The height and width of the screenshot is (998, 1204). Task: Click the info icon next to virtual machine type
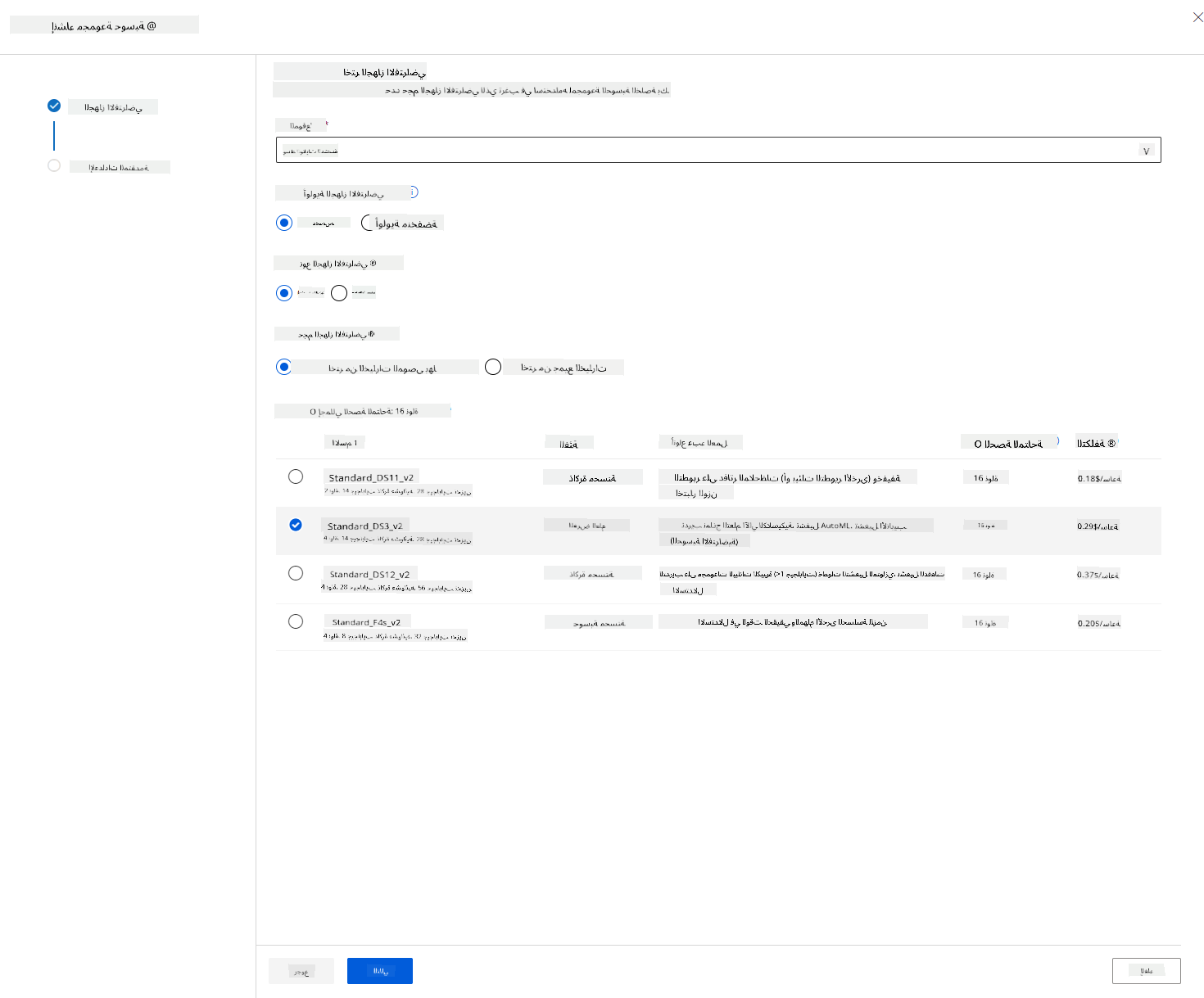[x=373, y=264]
